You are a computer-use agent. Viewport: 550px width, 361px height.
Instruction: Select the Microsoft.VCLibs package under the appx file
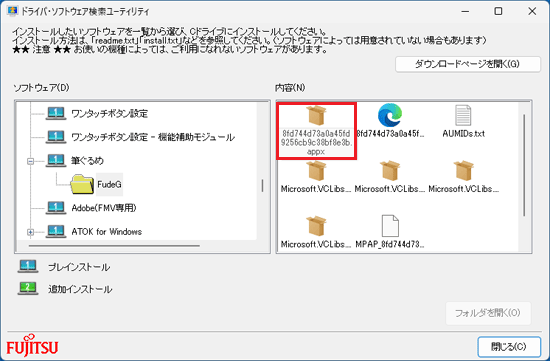[316, 177]
